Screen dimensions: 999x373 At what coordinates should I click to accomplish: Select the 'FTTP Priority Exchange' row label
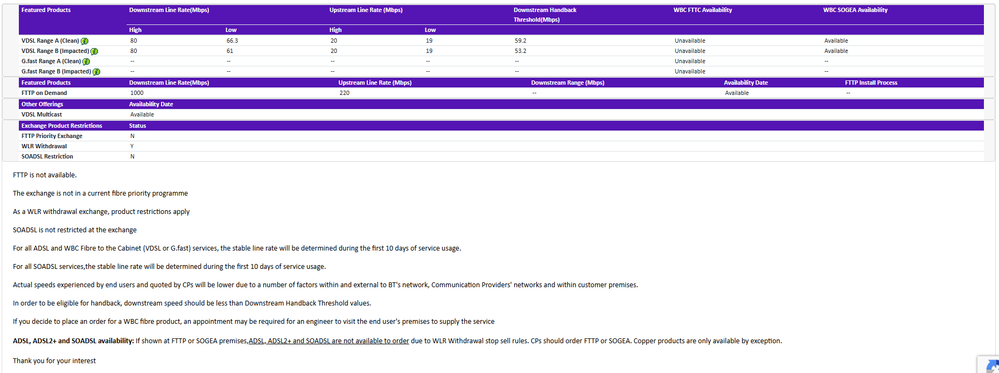click(x=52, y=136)
